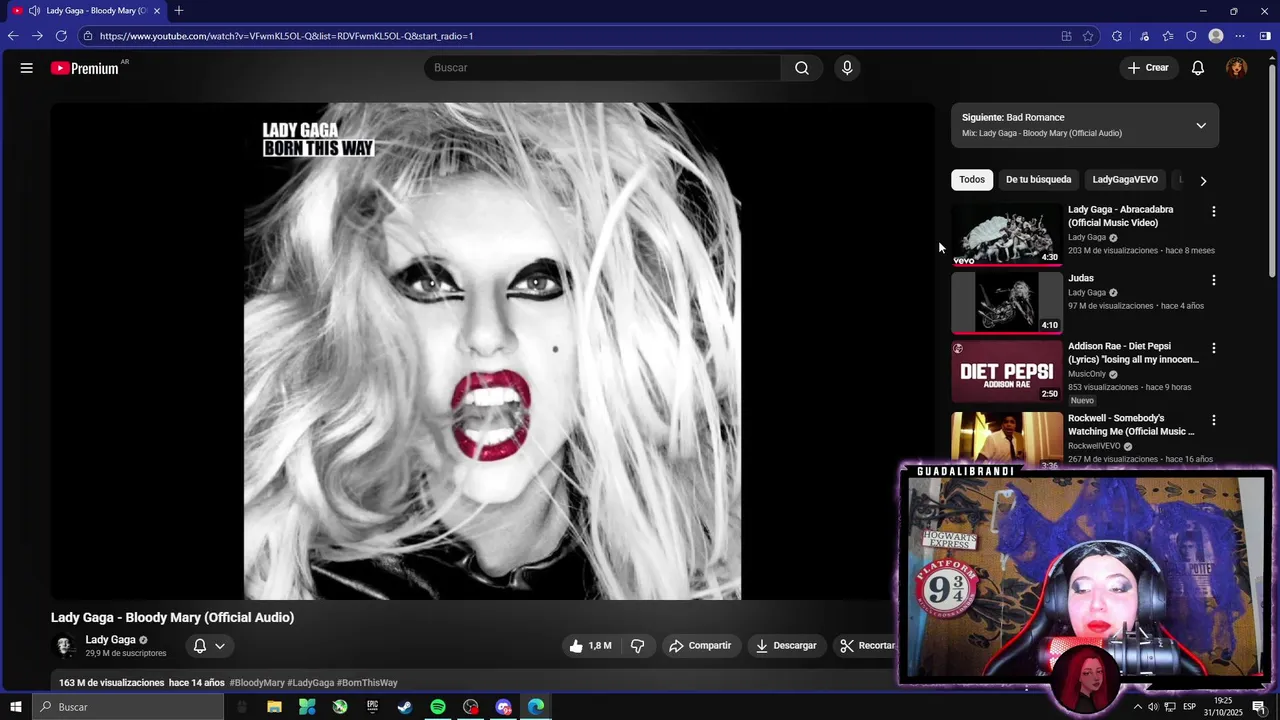The width and height of the screenshot is (1280, 720).
Task: Open Epic Games launcher from taskbar
Action: coord(372,707)
